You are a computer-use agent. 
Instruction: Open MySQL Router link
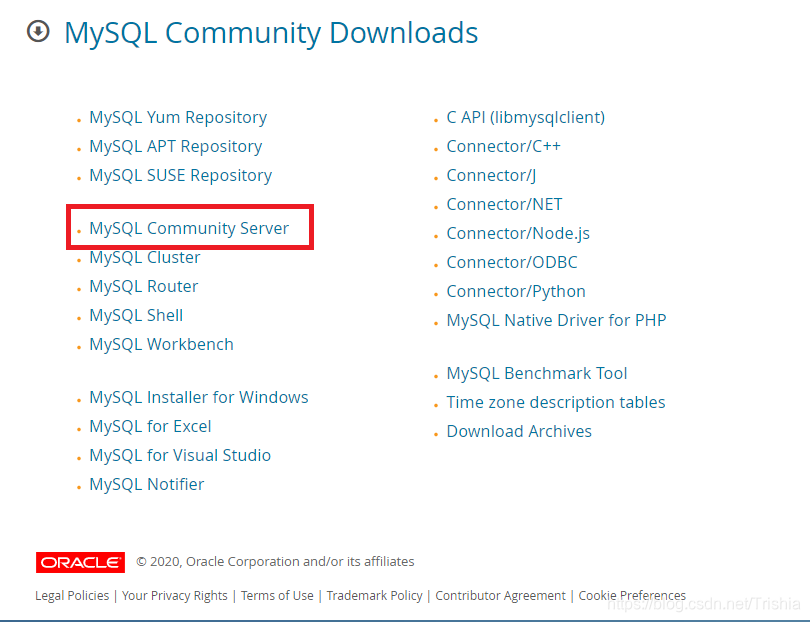pos(144,286)
